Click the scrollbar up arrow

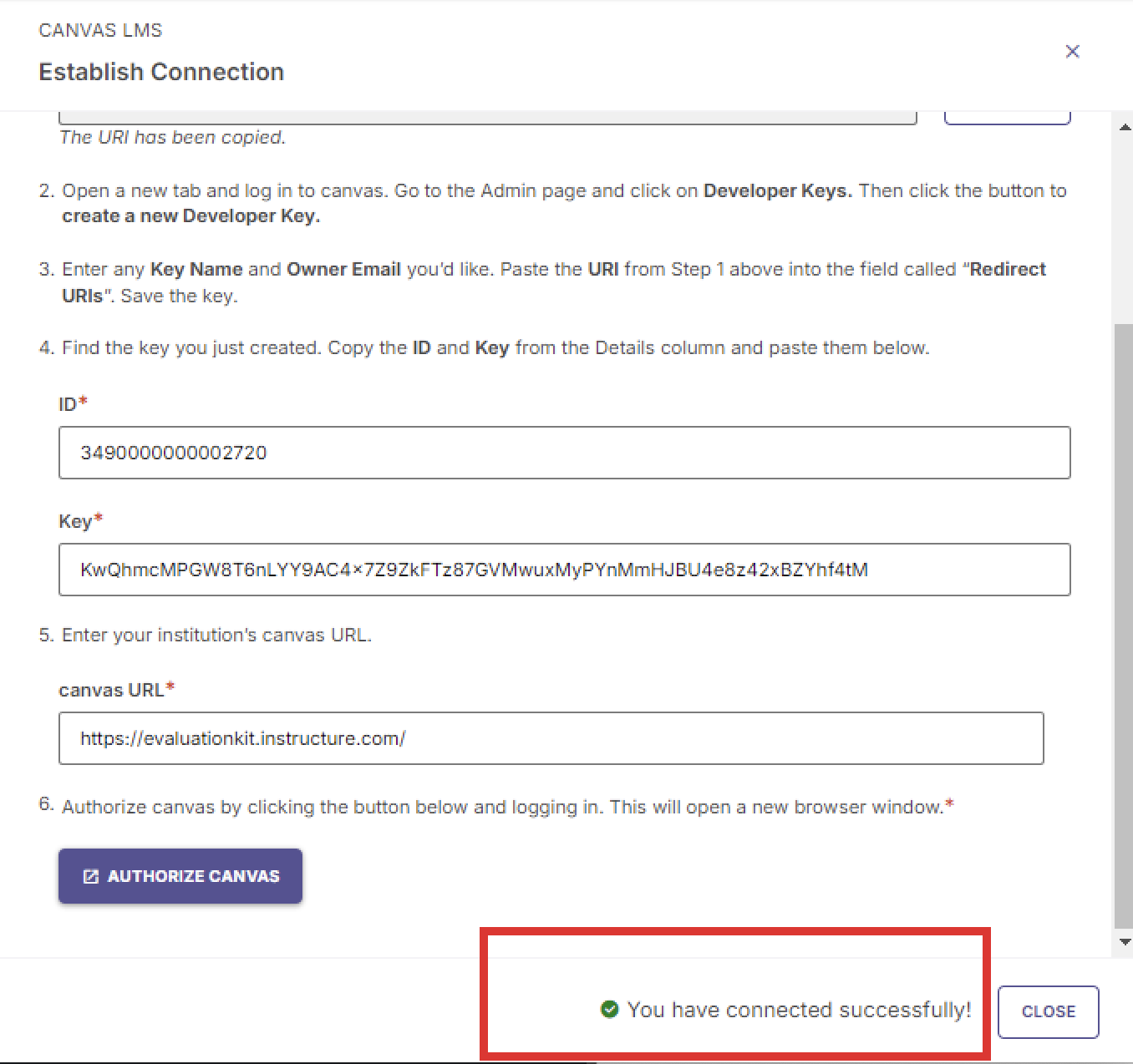[x=1123, y=127]
